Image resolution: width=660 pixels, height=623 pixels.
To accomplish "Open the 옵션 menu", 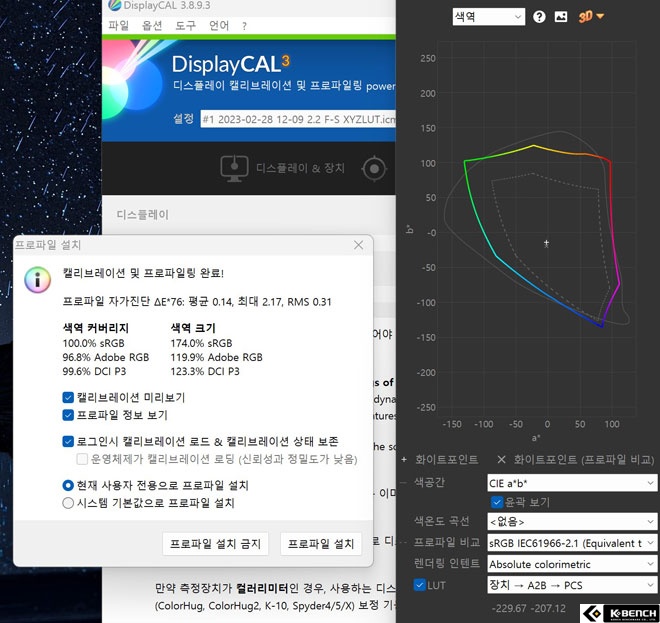I will click(152, 26).
